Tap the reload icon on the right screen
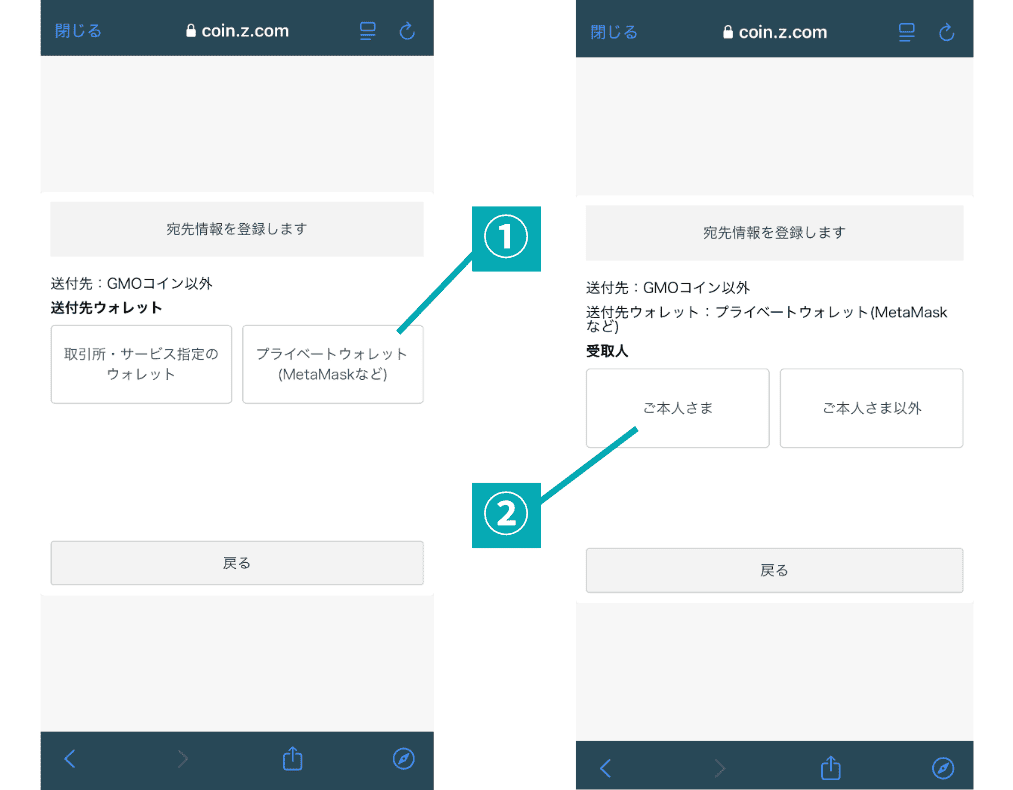 coord(946,32)
